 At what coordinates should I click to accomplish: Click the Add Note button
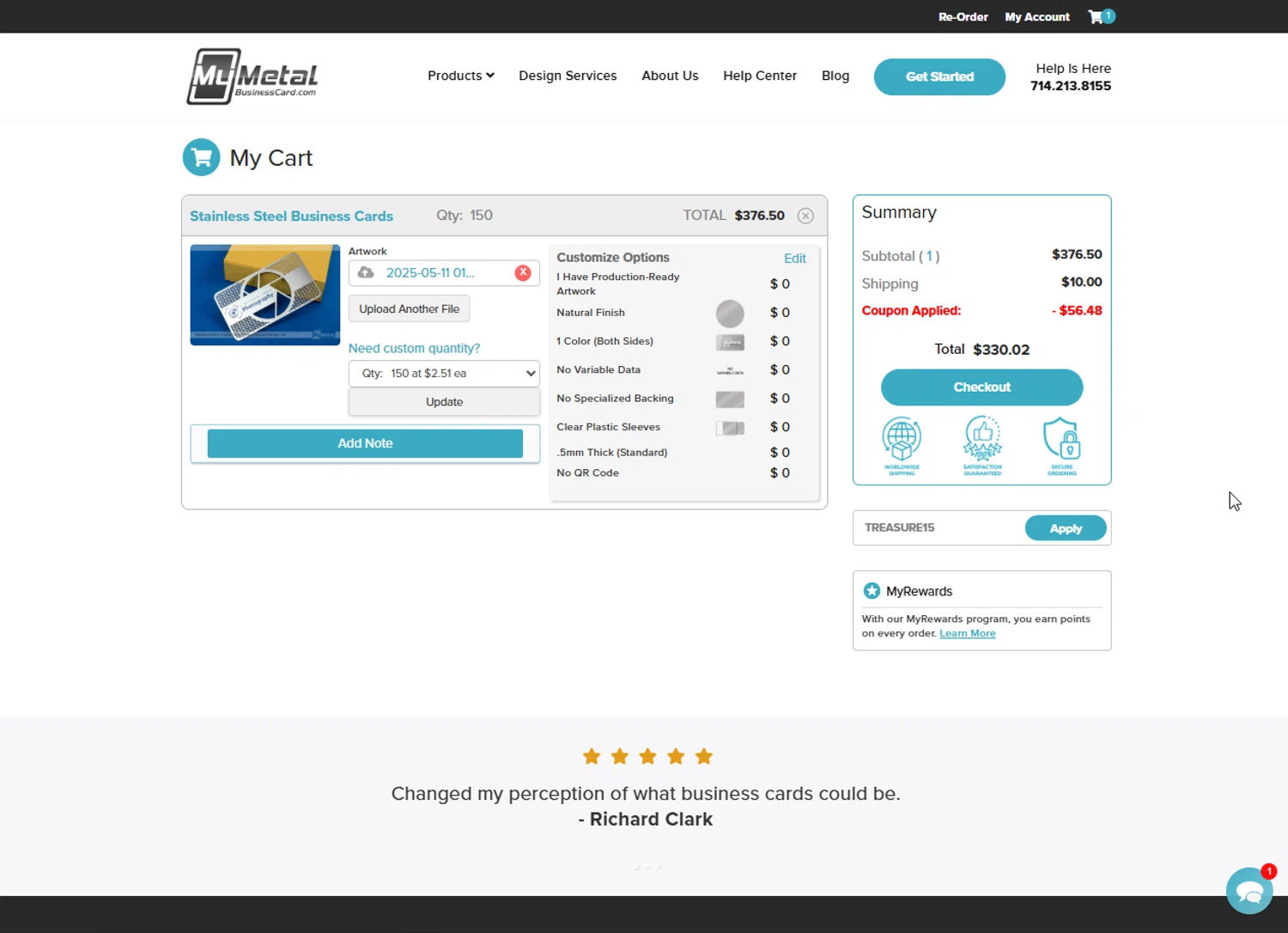[x=365, y=443]
